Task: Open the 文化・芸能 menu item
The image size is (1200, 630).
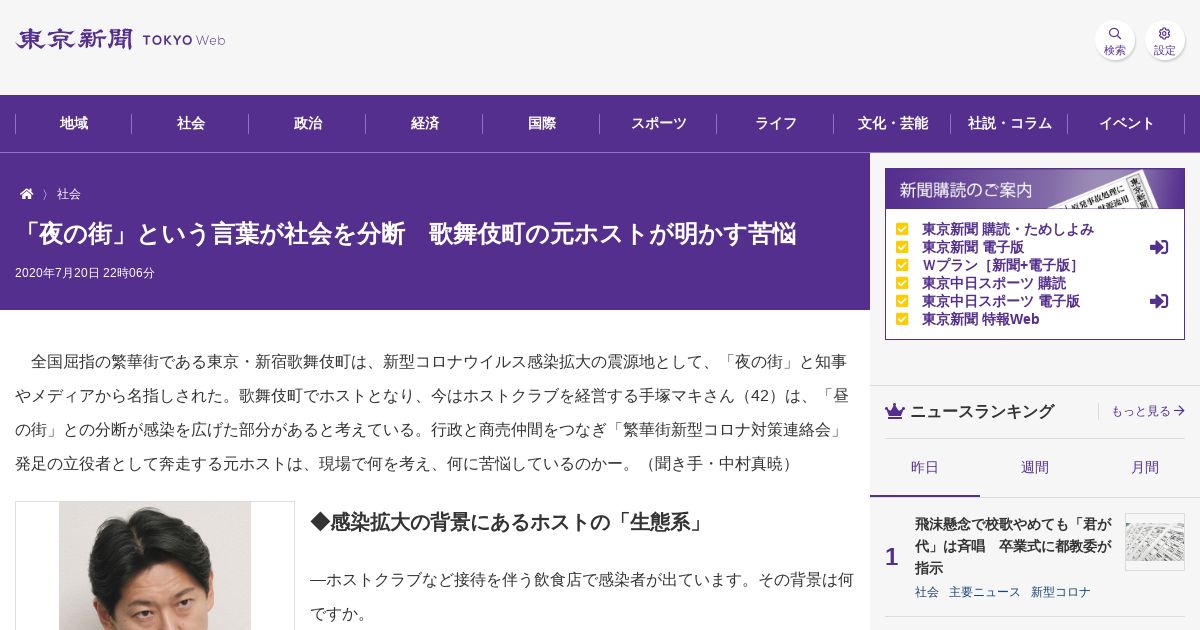Action: click(x=893, y=124)
